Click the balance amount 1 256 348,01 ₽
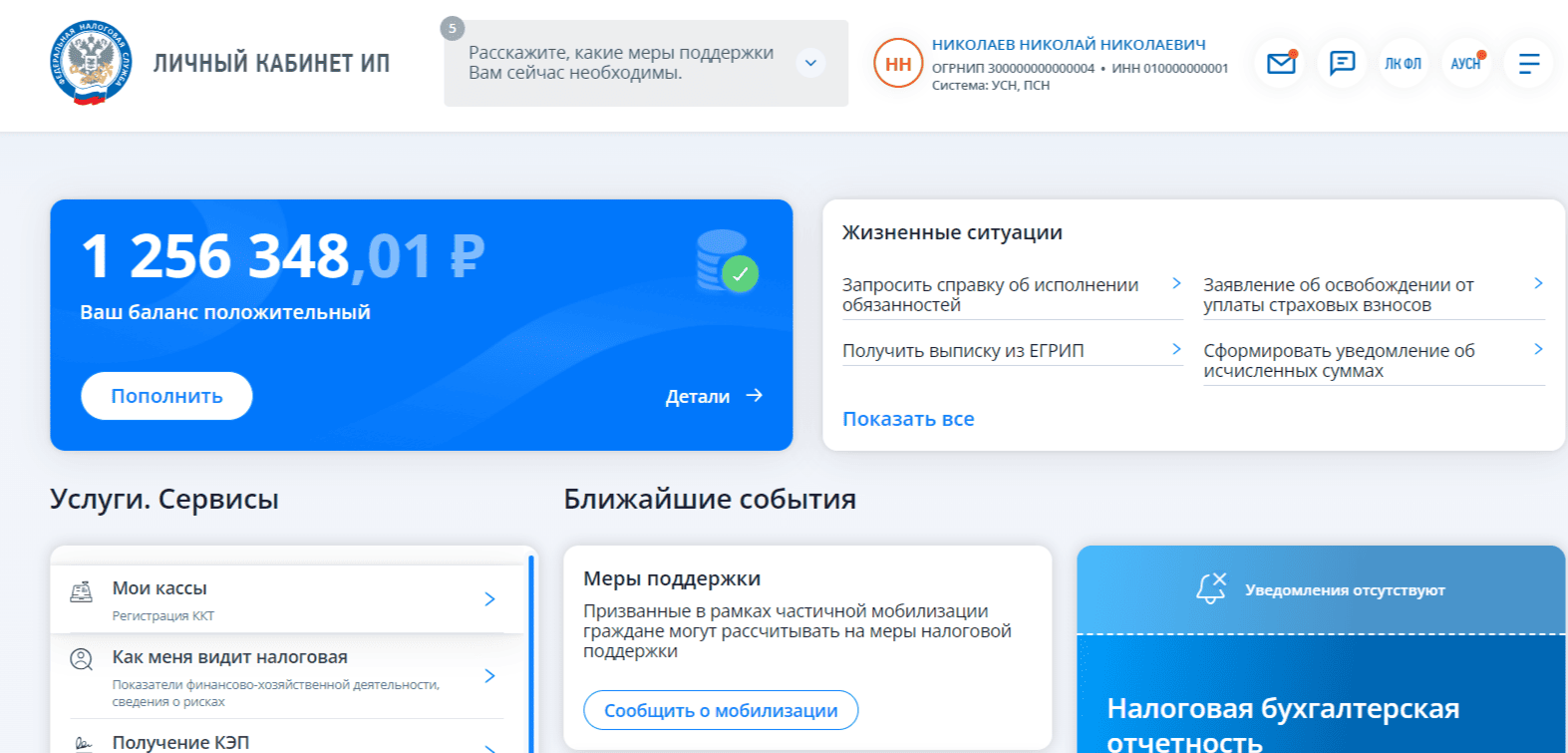1568x753 pixels. tap(283, 256)
